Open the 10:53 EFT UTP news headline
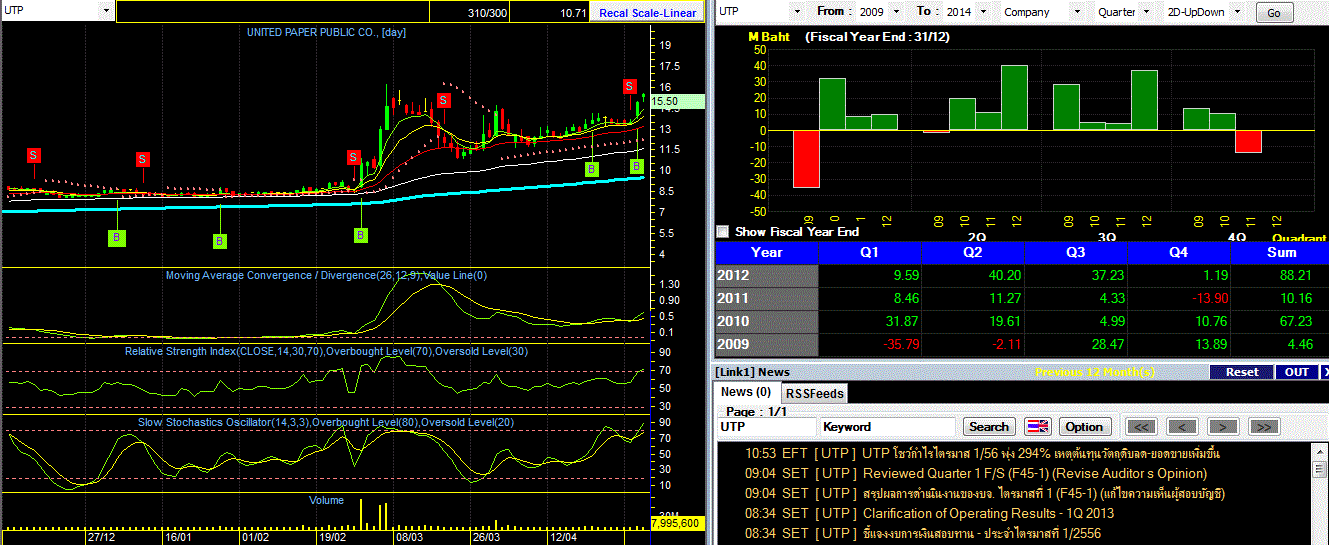1329x545 pixels. click(x=982, y=454)
